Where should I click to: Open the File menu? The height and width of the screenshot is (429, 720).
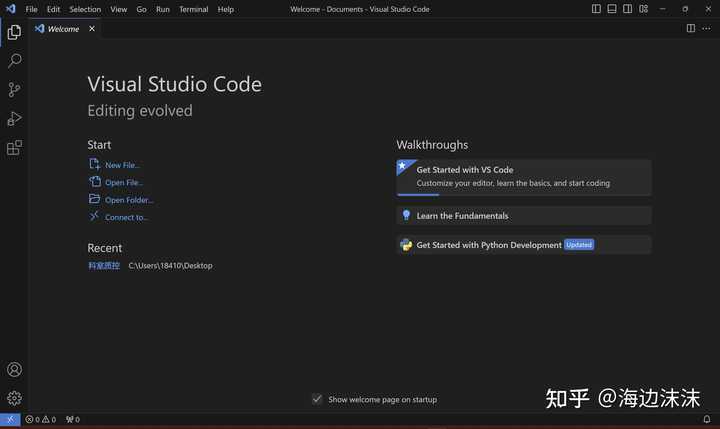(32, 9)
